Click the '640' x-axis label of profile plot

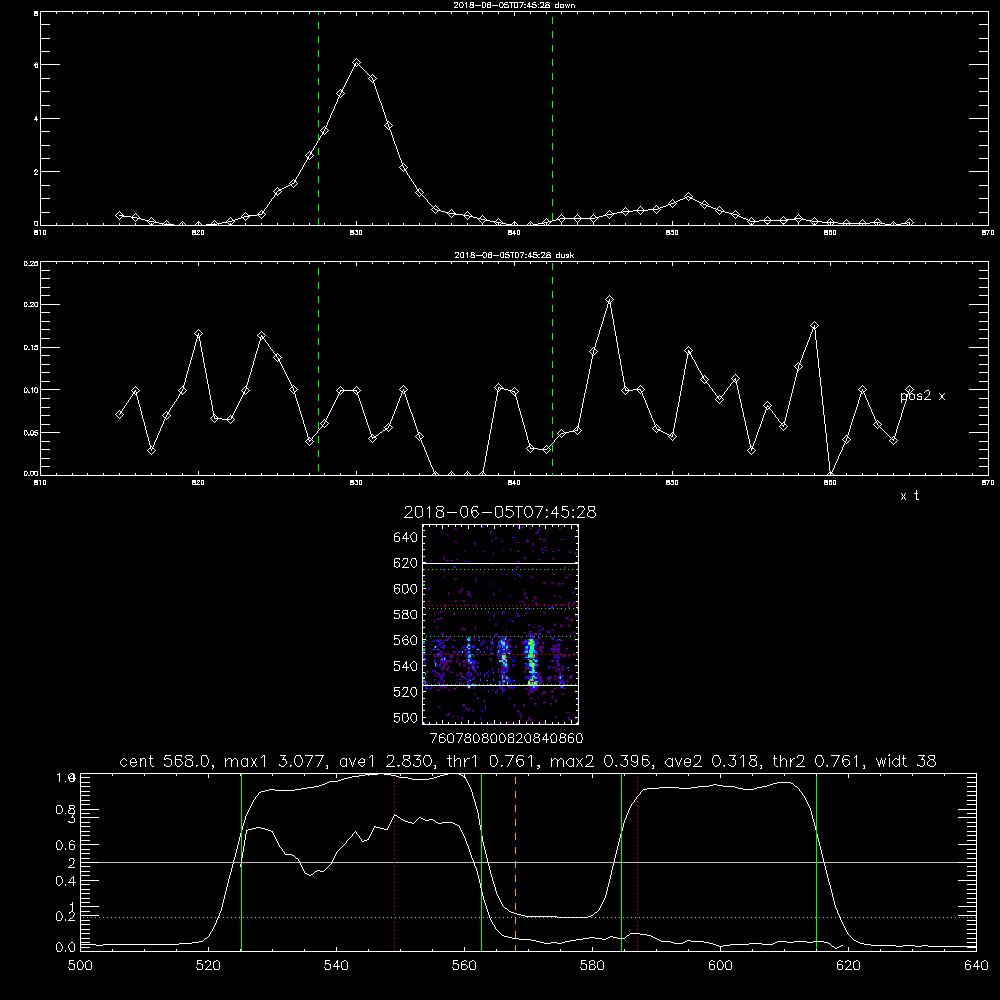click(976, 966)
